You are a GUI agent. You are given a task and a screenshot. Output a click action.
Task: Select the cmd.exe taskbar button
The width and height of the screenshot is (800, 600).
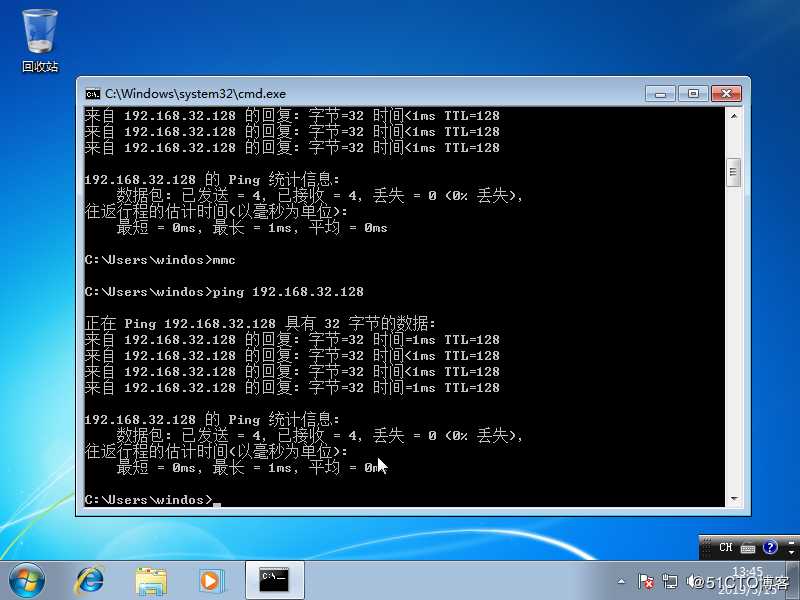pyautogui.click(x=274, y=580)
